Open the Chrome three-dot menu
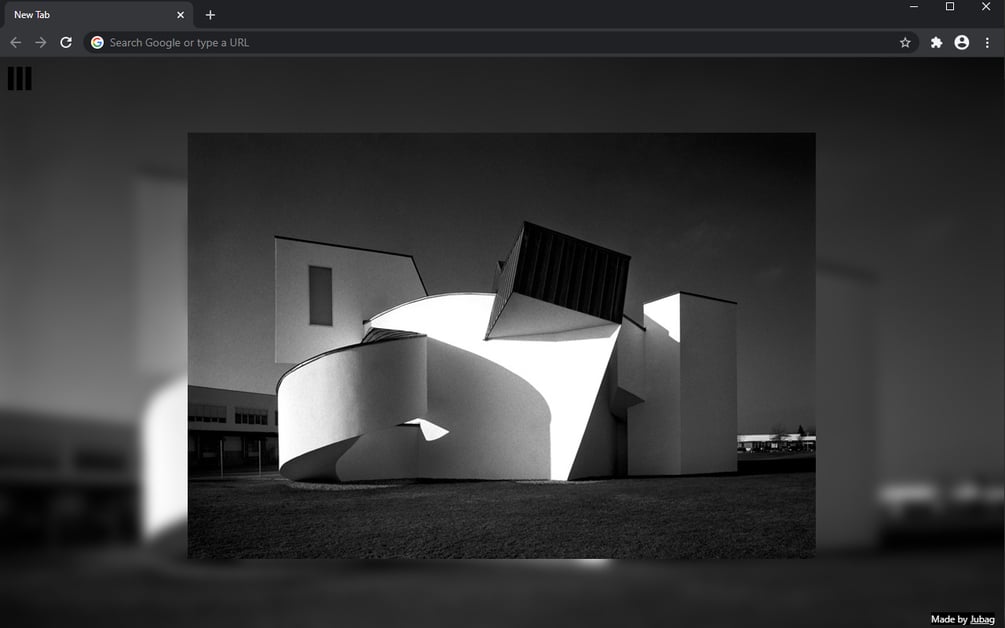 point(987,42)
